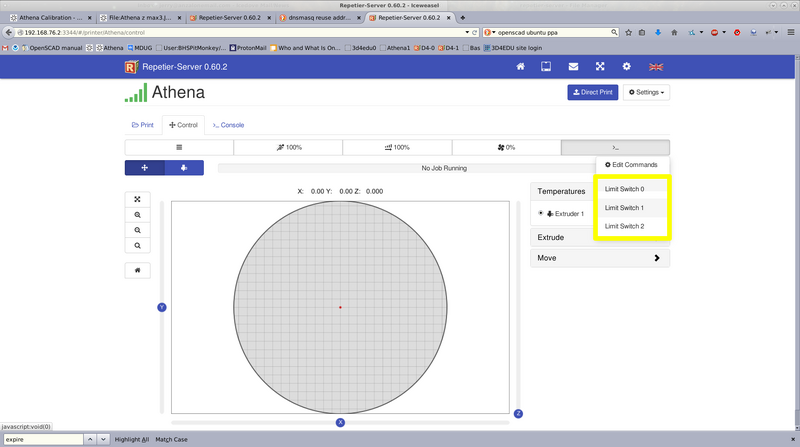Switch to dnsmasq reuse addr browser tab
Image resolution: width=800 pixels, height=447 pixels.
click(x=320, y=17)
